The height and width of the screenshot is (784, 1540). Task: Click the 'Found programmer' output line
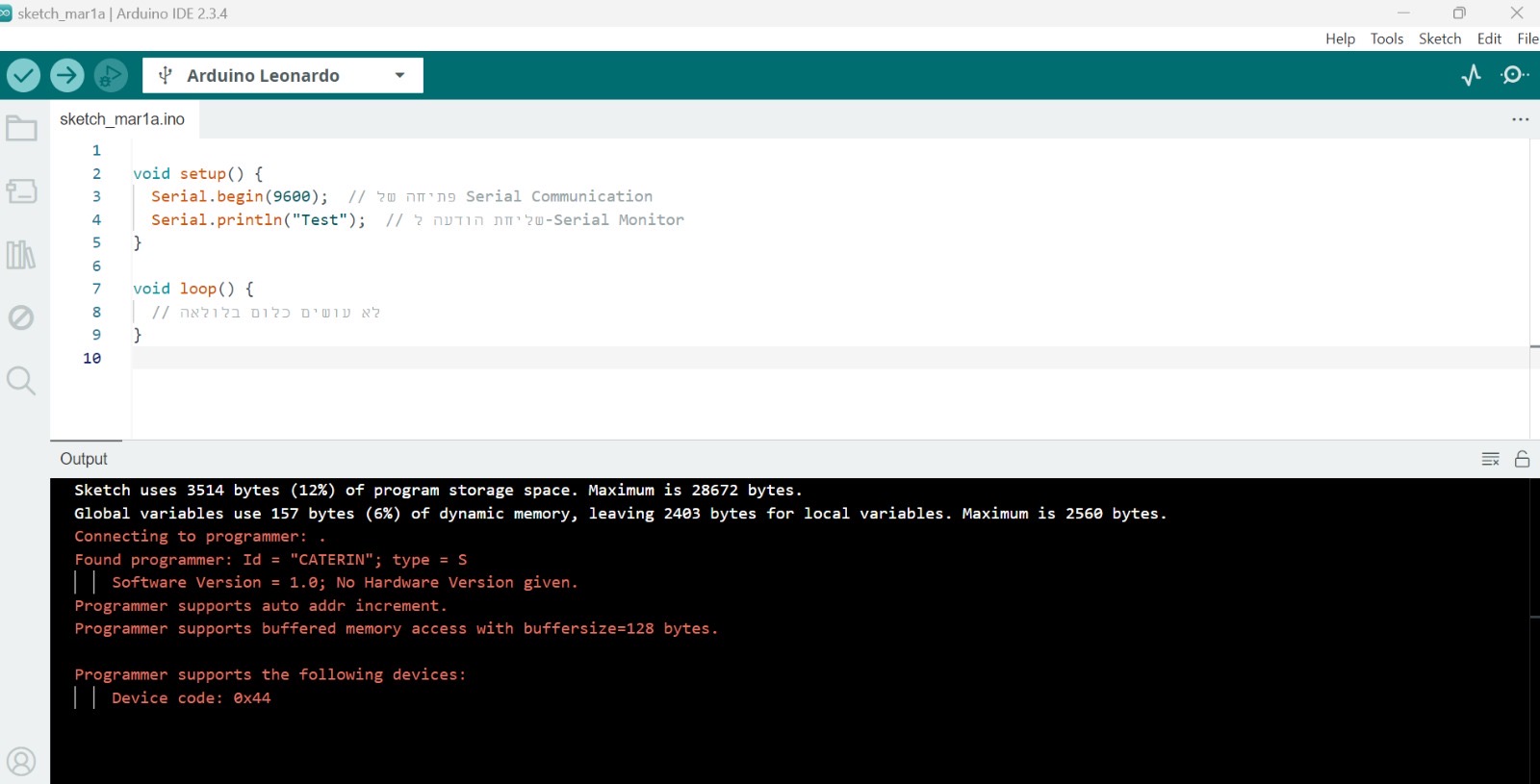pyautogui.click(x=270, y=560)
